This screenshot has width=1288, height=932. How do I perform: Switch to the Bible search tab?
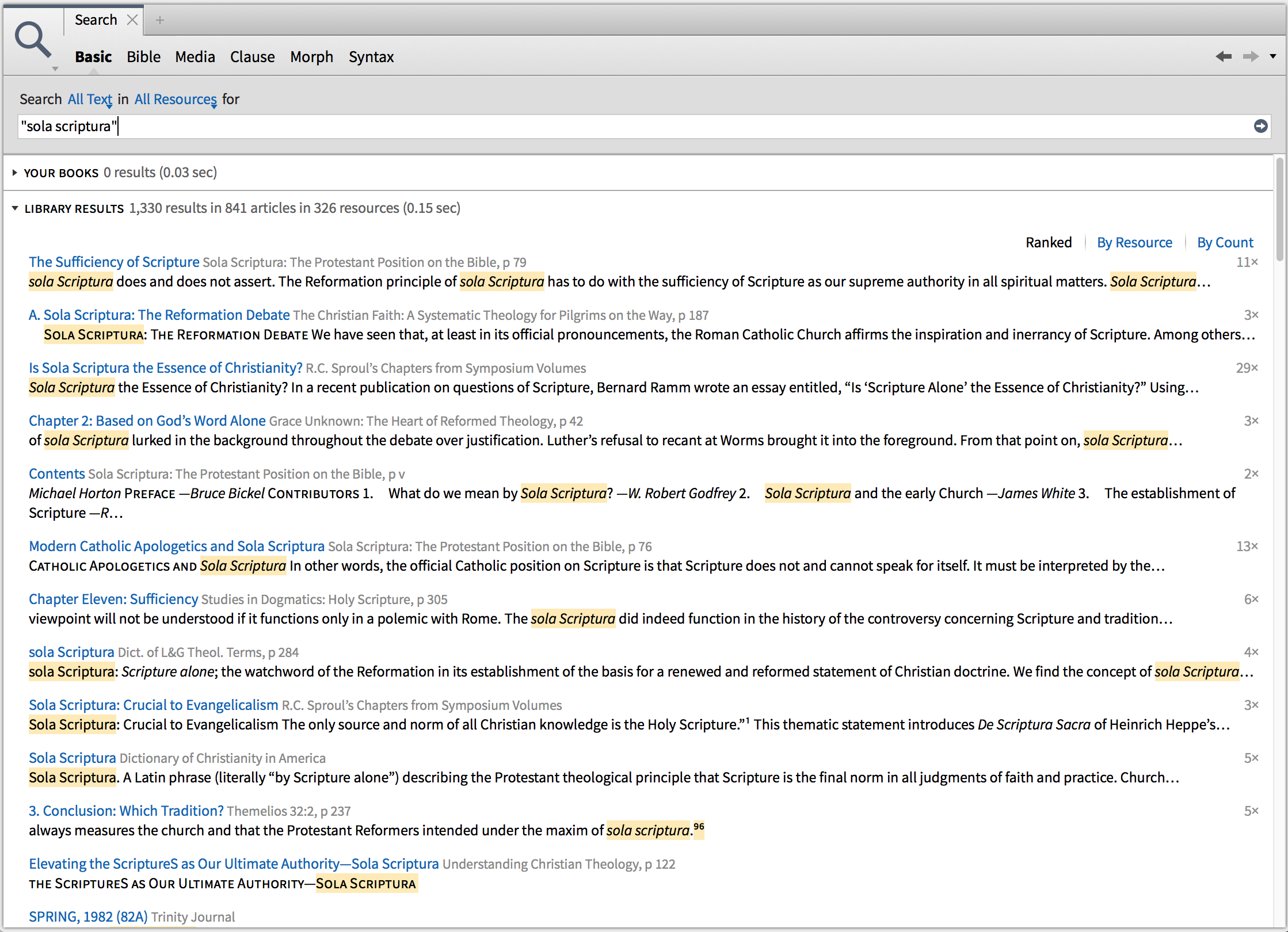(x=143, y=57)
